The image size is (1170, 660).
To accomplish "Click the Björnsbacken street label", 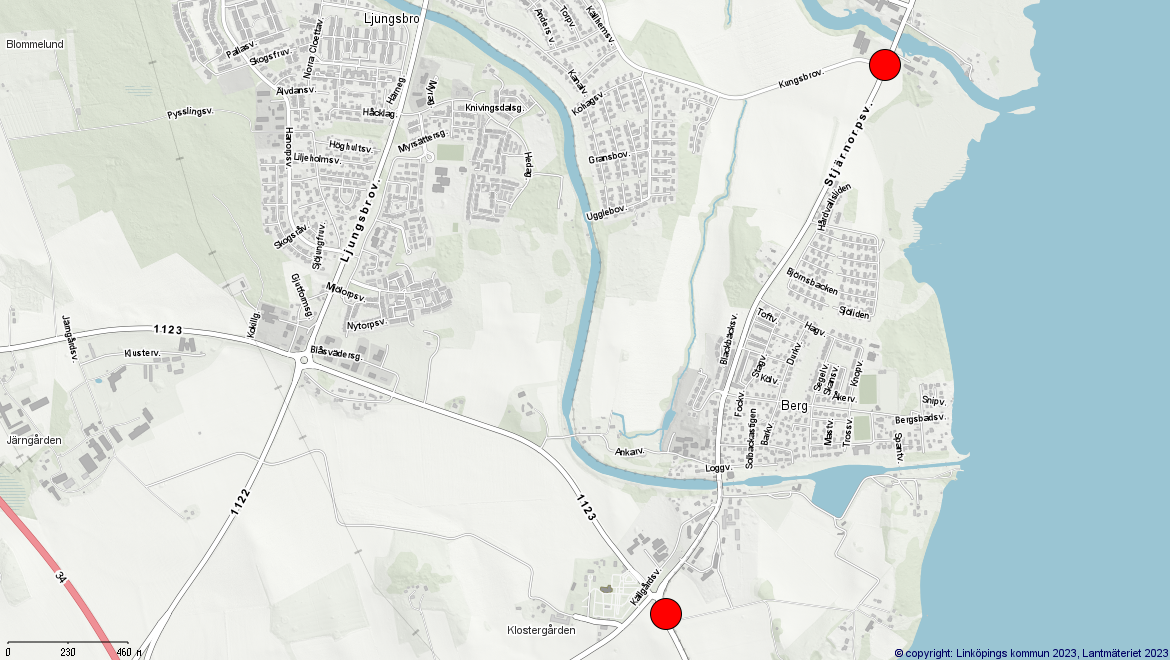I will (x=812, y=281).
